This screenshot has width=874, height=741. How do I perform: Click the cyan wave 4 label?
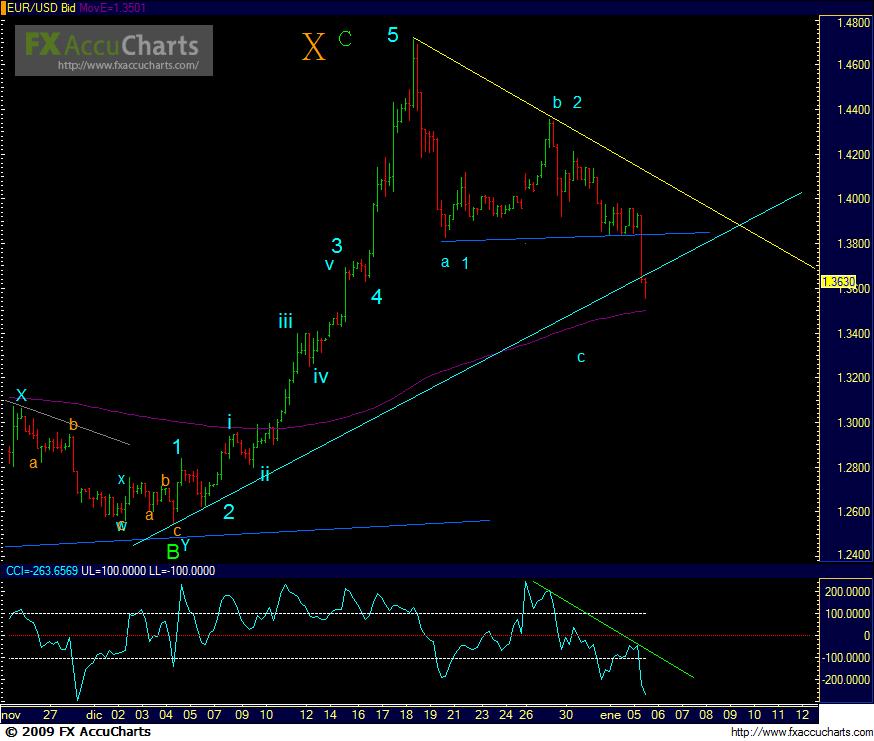[375, 296]
